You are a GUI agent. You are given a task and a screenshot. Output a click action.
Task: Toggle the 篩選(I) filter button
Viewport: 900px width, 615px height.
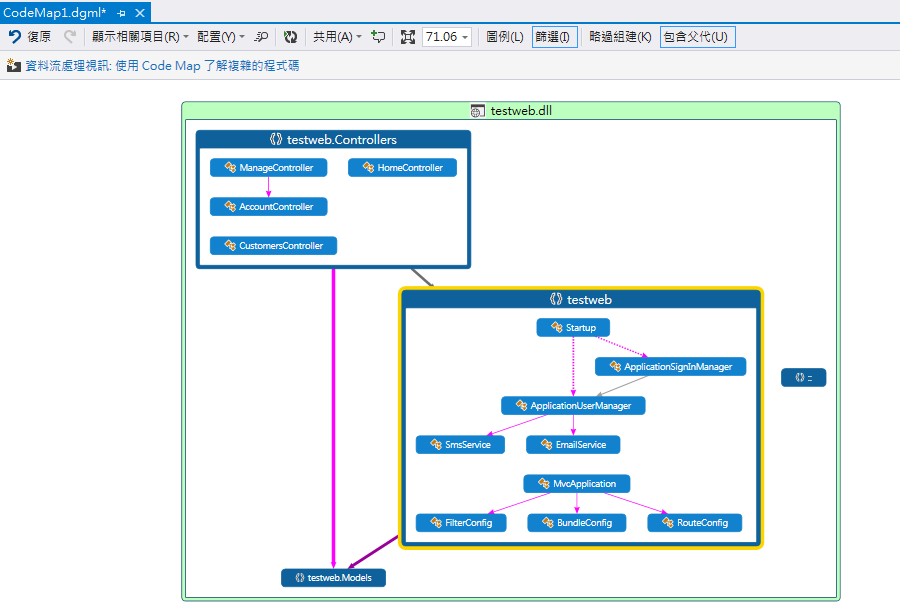click(553, 37)
